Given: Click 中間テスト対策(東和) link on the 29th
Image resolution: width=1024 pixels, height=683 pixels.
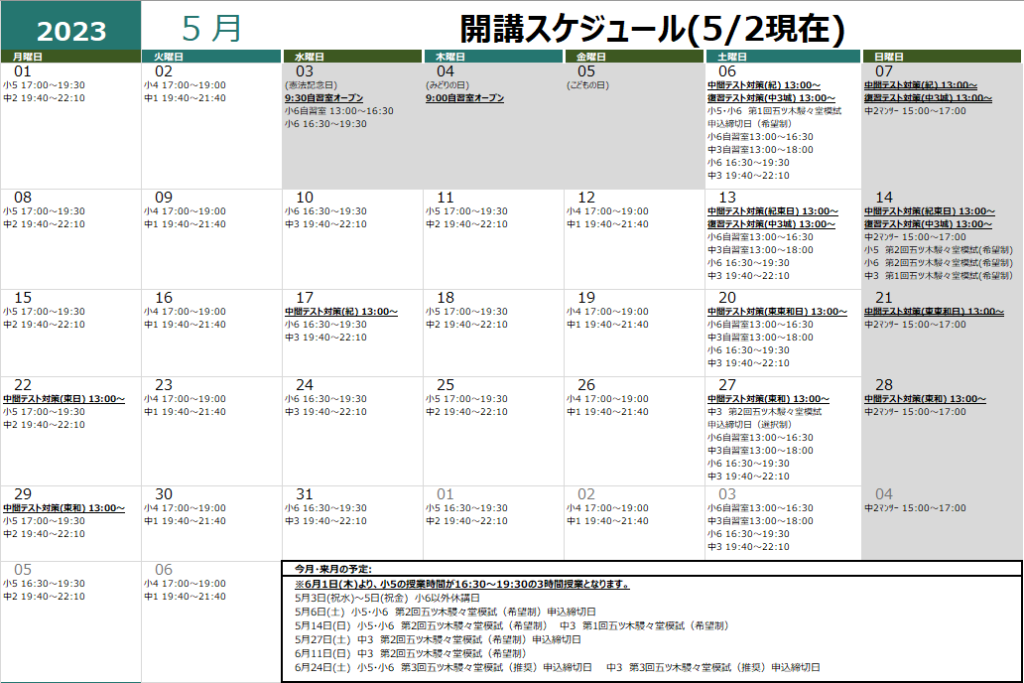Looking at the screenshot, I should [x=64, y=507].
